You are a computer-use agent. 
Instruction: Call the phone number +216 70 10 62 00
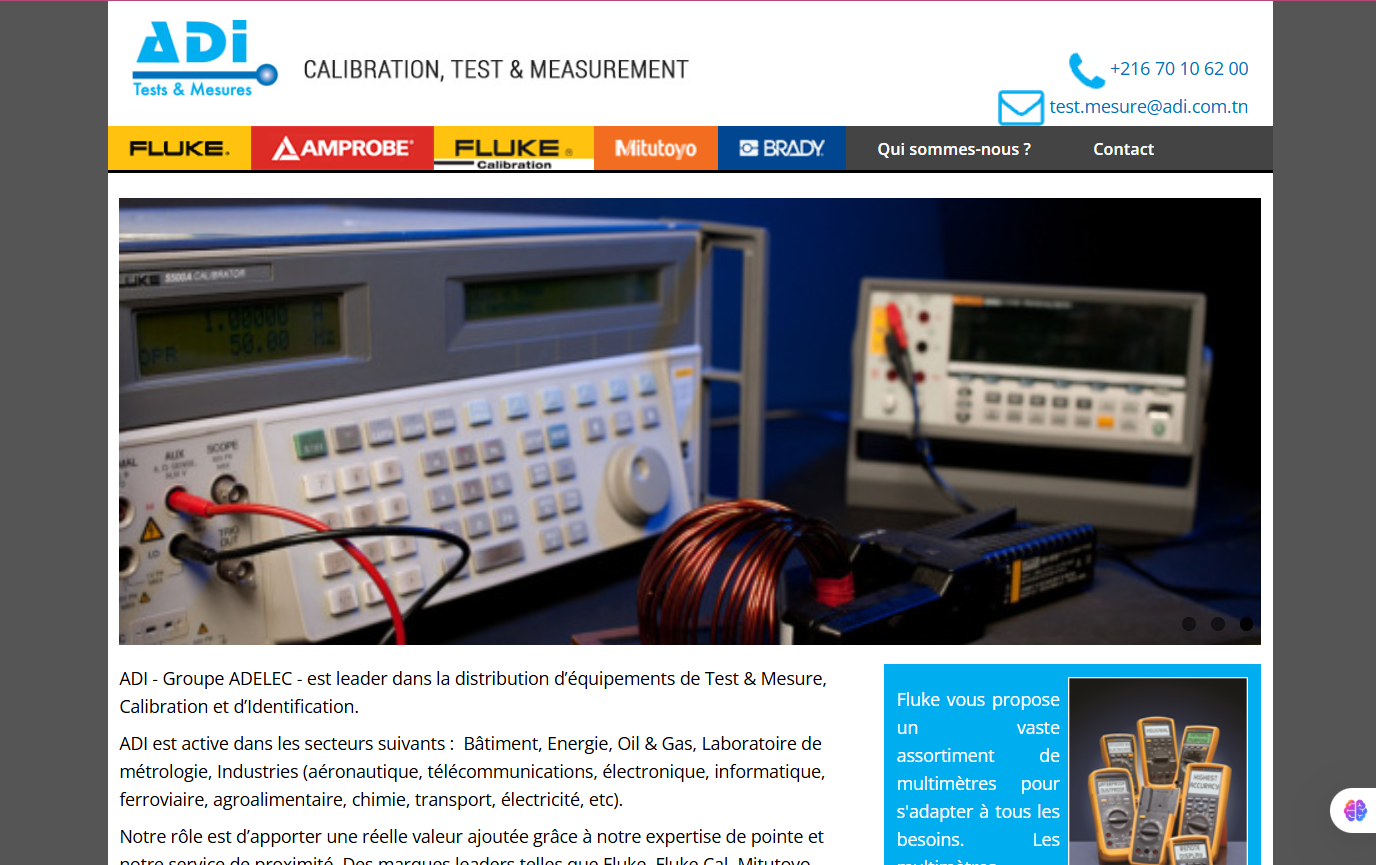click(x=1178, y=69)
